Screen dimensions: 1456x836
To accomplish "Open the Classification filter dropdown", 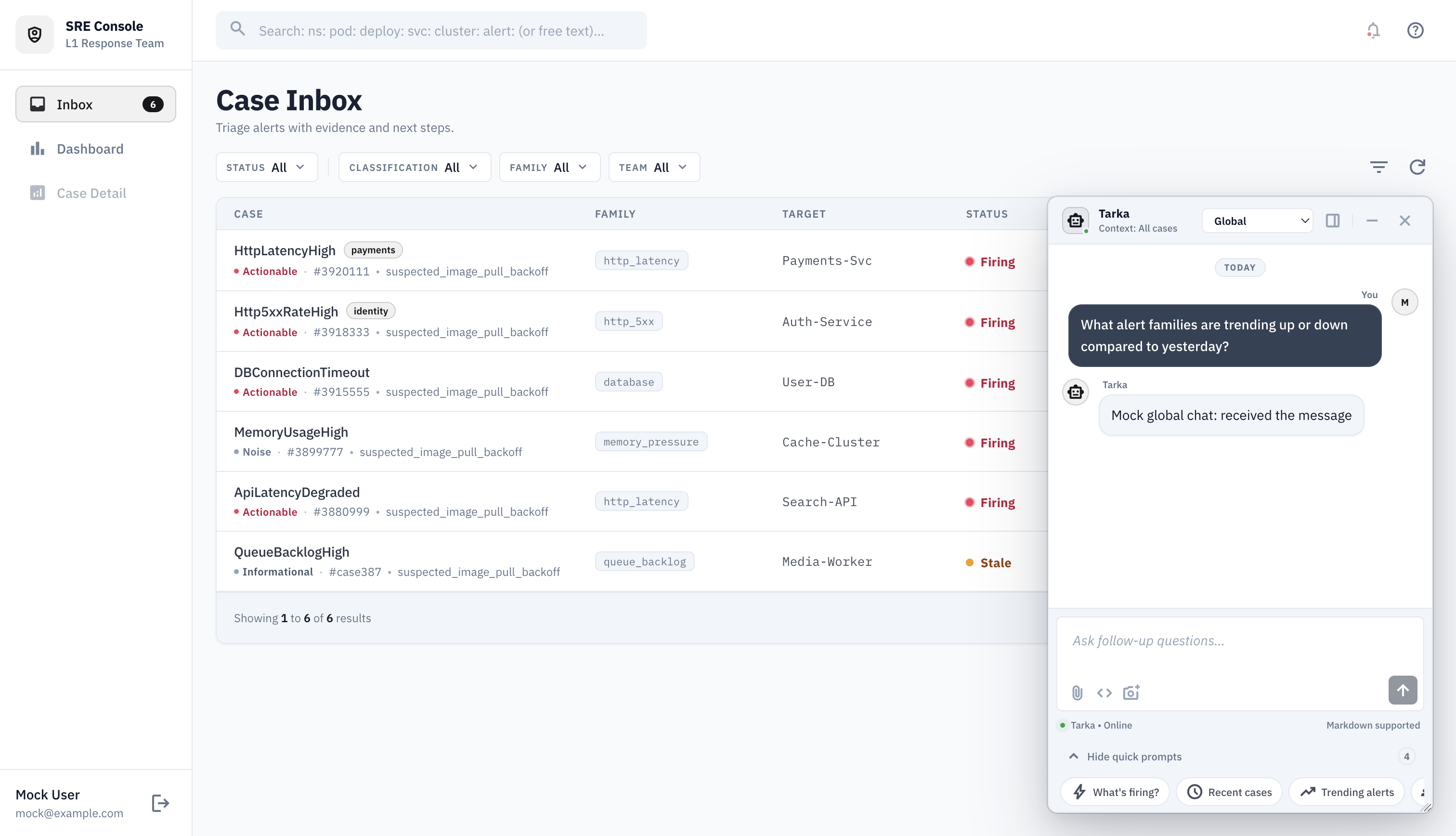I will click(414, 167).
